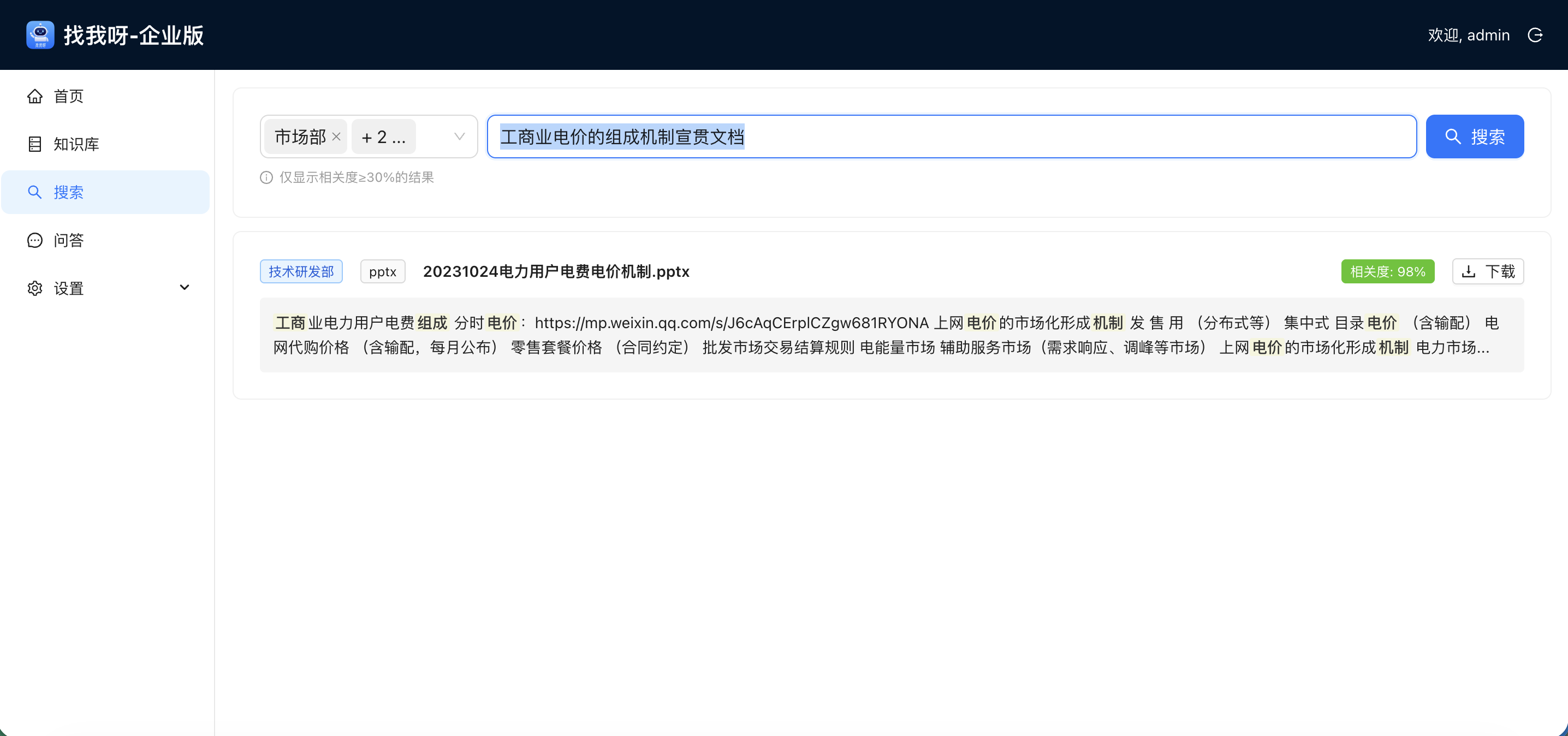1568x736 pixels.
Task: Click the 找我呀 robot logo icon
Action: (x=39, y=35)
